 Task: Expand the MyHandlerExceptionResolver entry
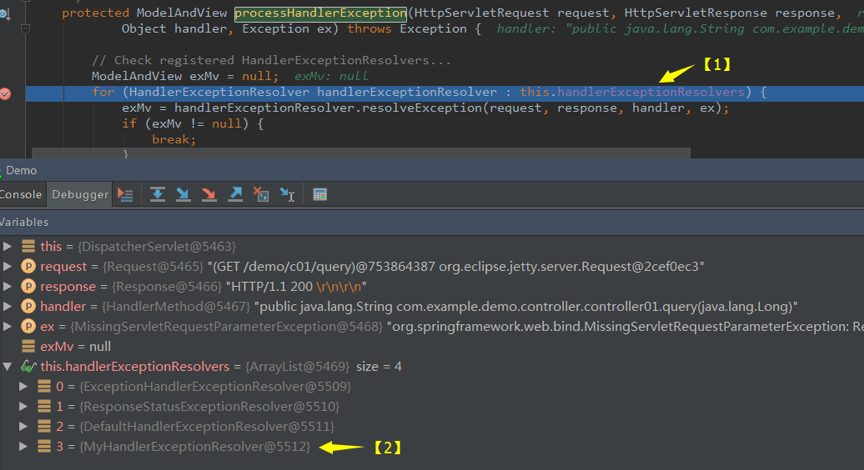click(x=23, y=446)
